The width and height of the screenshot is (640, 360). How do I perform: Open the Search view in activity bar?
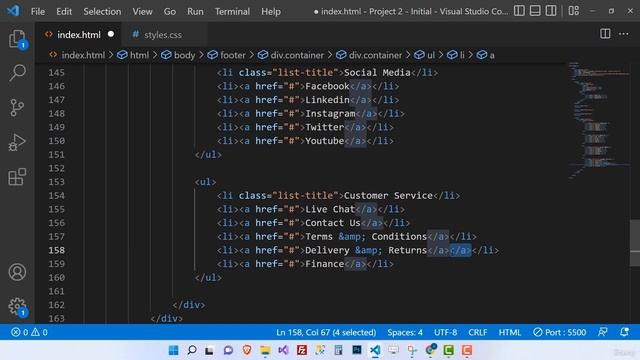(17, 73)
